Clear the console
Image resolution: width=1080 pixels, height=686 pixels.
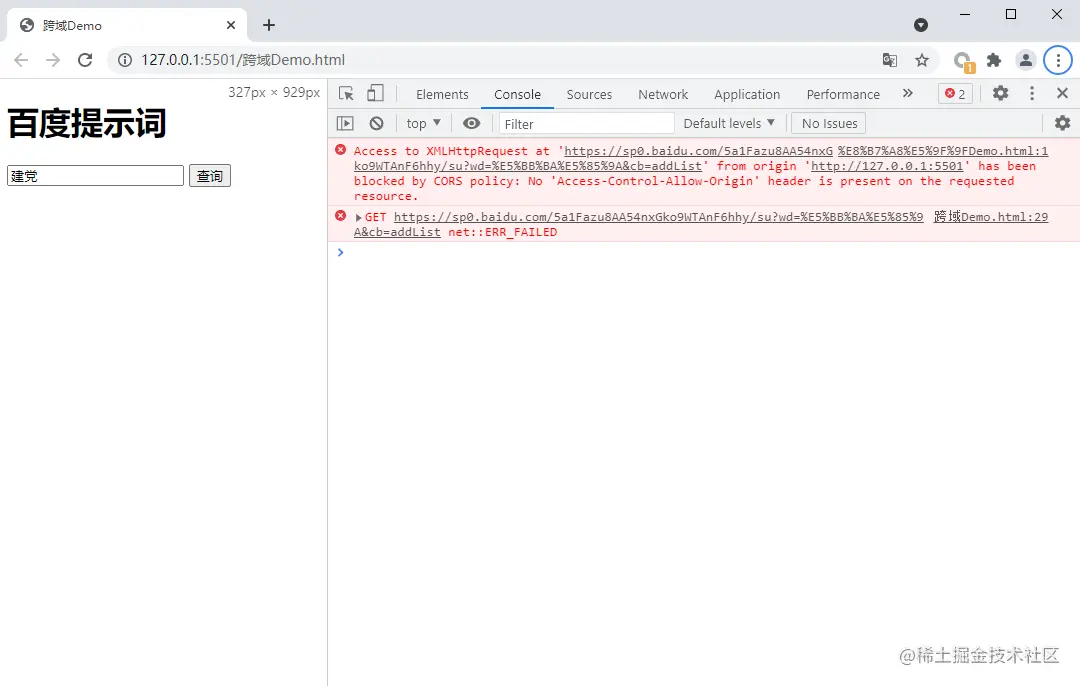[376, 123]
